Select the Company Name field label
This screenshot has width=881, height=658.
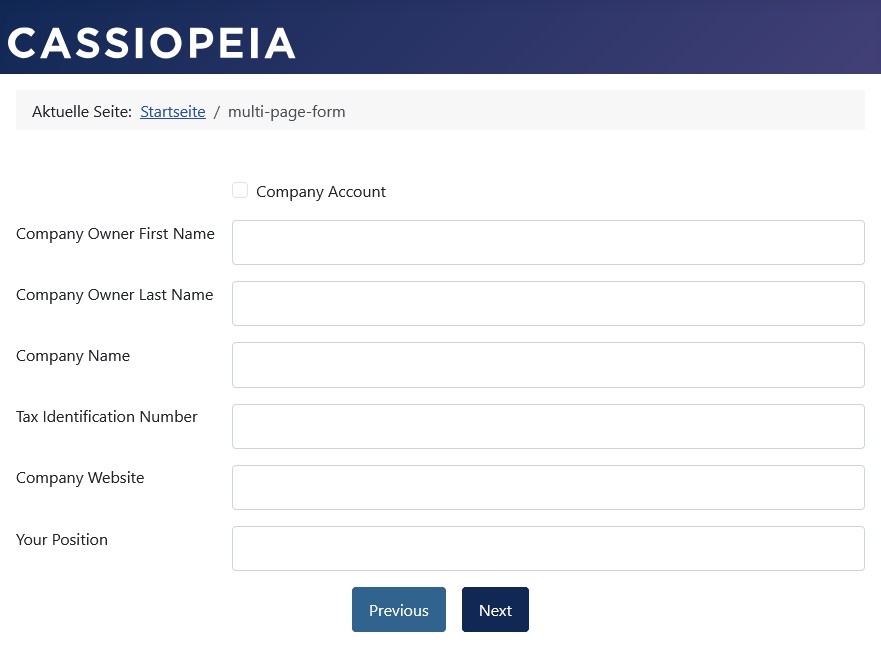[x=72, y=355]
